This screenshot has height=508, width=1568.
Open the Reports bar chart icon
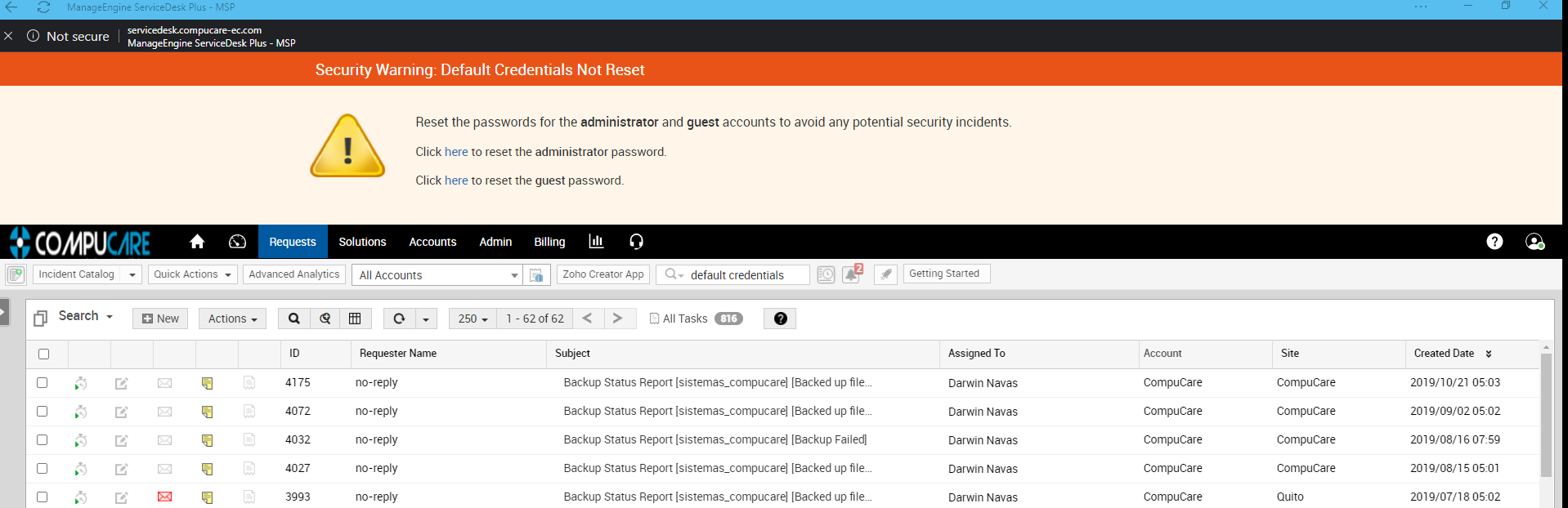(x=596, y=242)
